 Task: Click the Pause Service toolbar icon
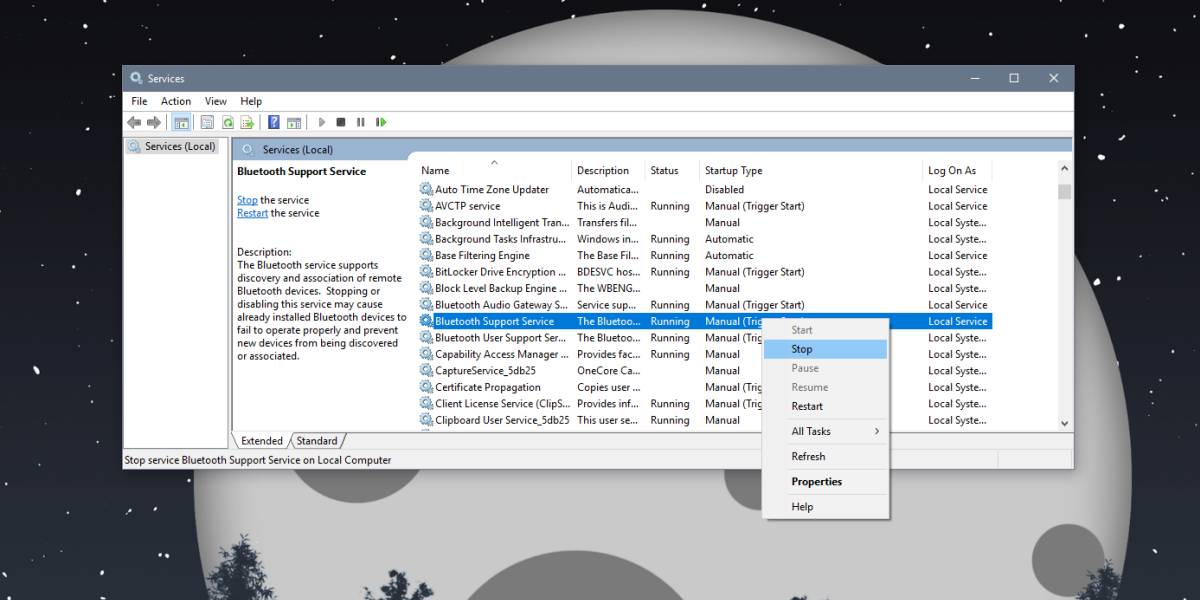coord(362,122)
